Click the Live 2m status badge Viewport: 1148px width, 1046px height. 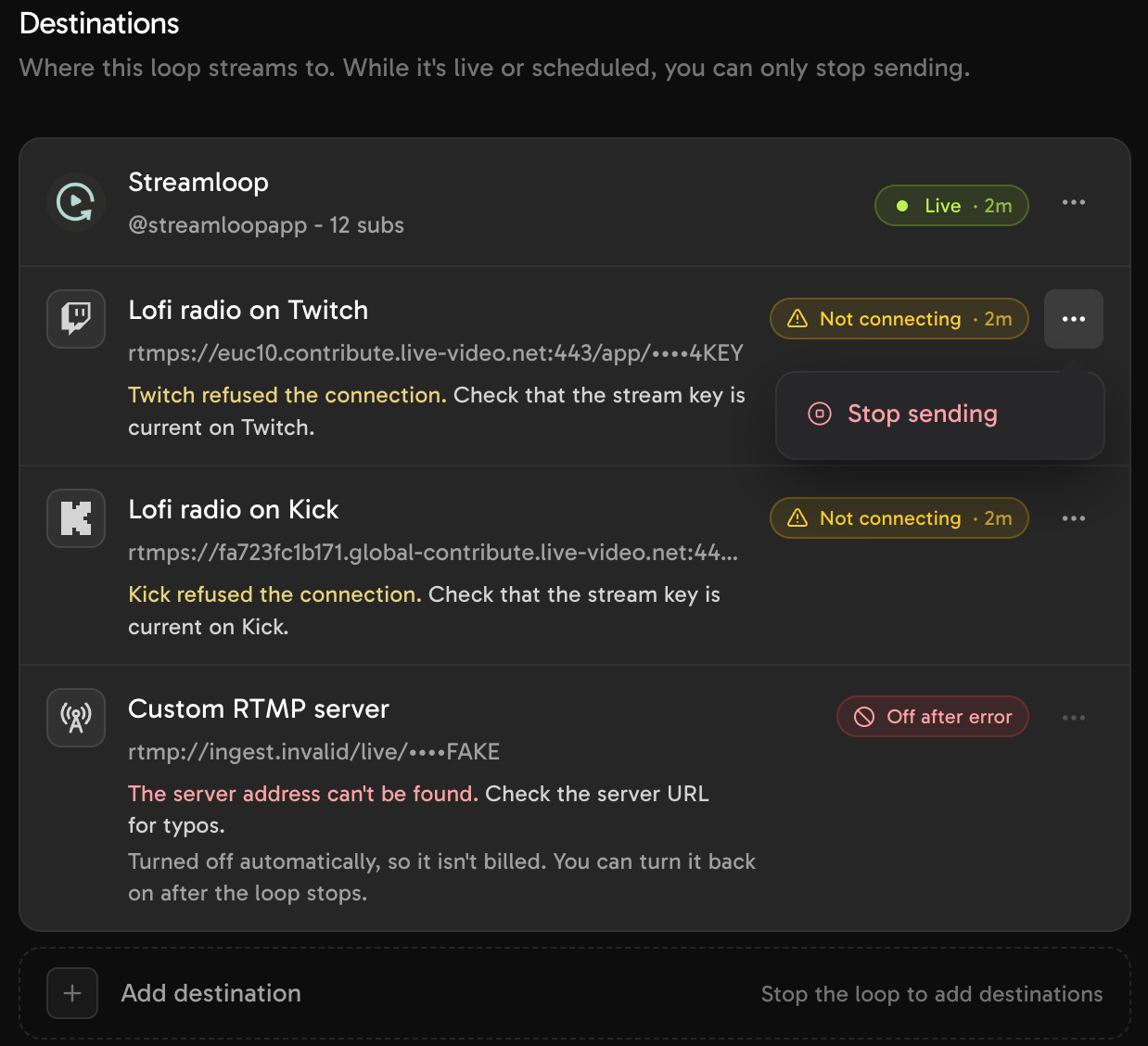coord(952,206)
